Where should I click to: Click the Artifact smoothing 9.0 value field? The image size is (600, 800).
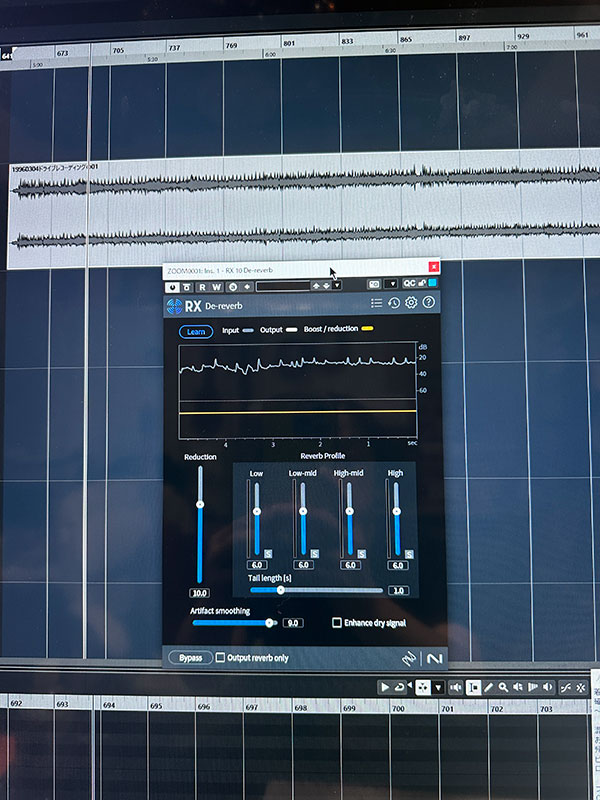tap(293, 623)
